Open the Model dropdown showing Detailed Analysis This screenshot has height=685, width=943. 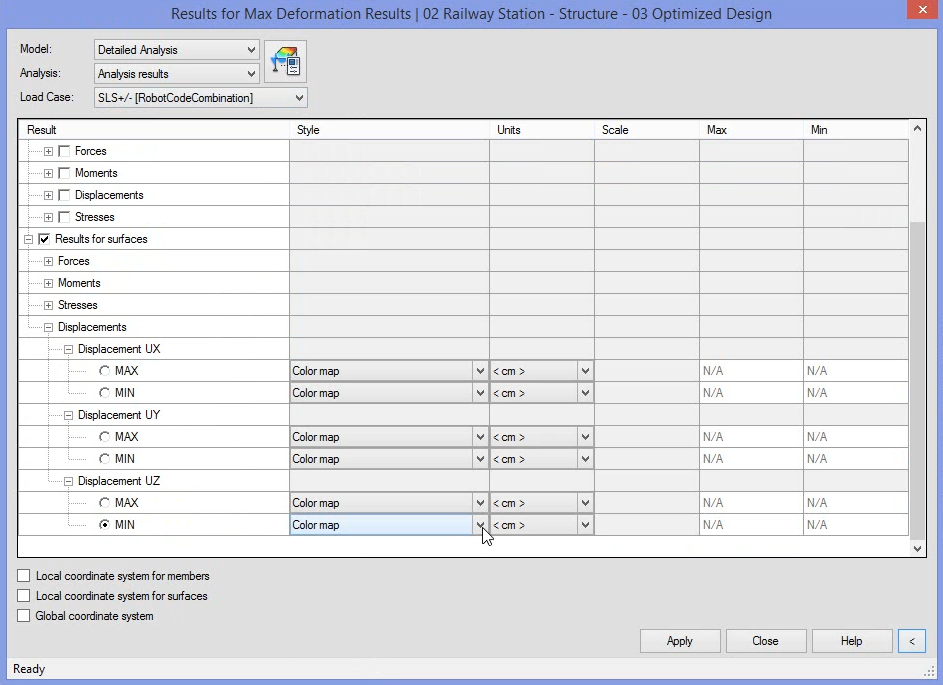tap(250, 49)
